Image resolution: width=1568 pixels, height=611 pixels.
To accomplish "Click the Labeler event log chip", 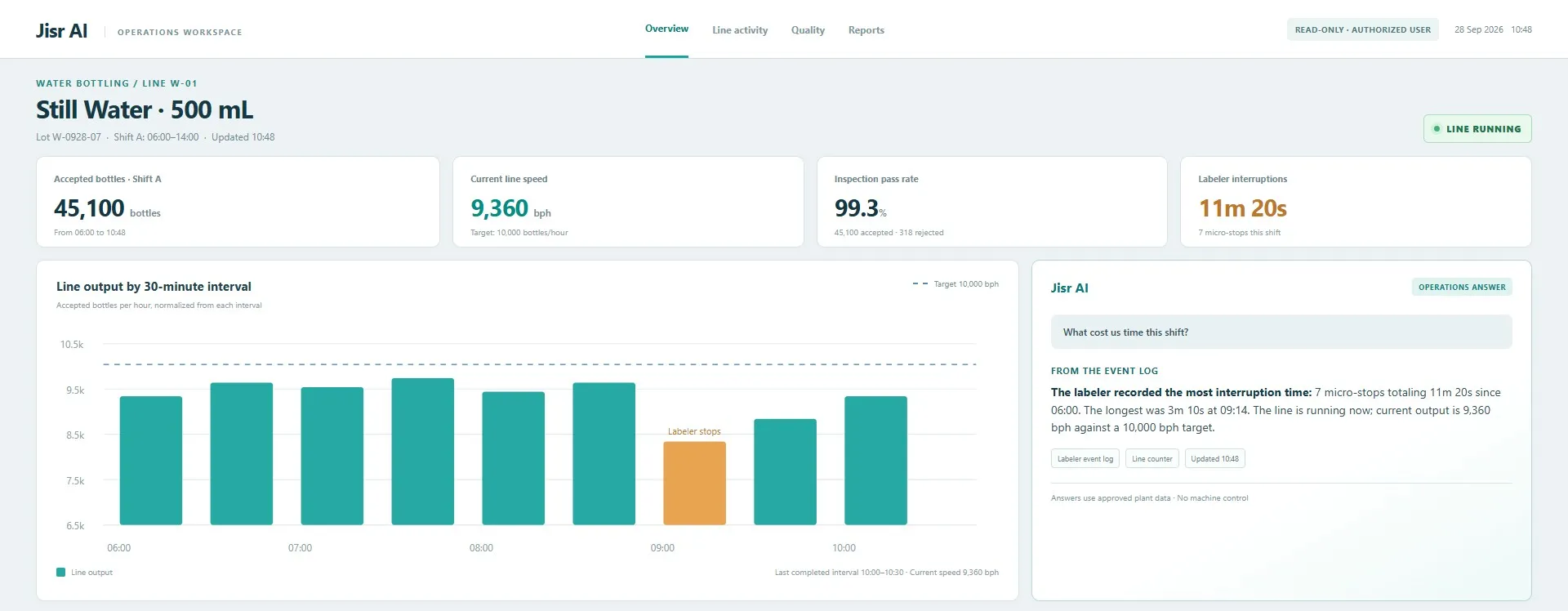I will (x=1085, y=459).
